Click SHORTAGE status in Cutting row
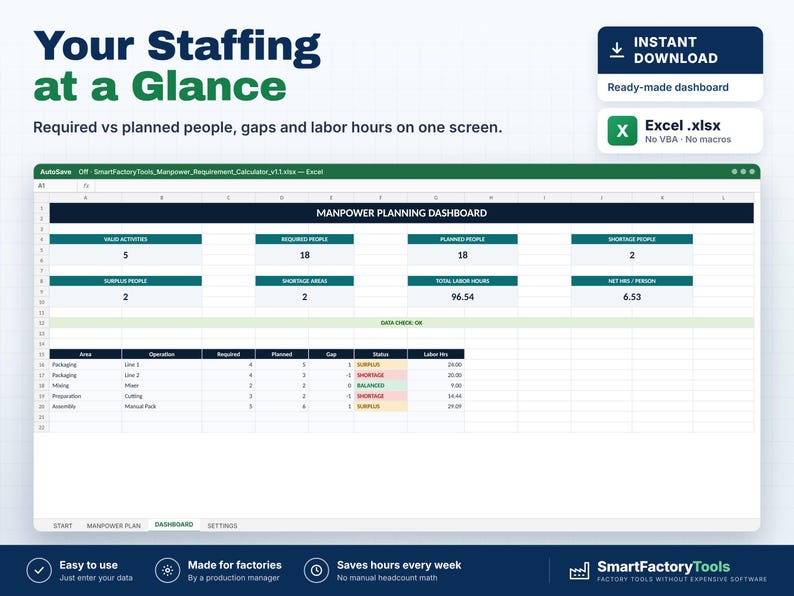This screenshot has width=794, height=596. coord(381,396)
